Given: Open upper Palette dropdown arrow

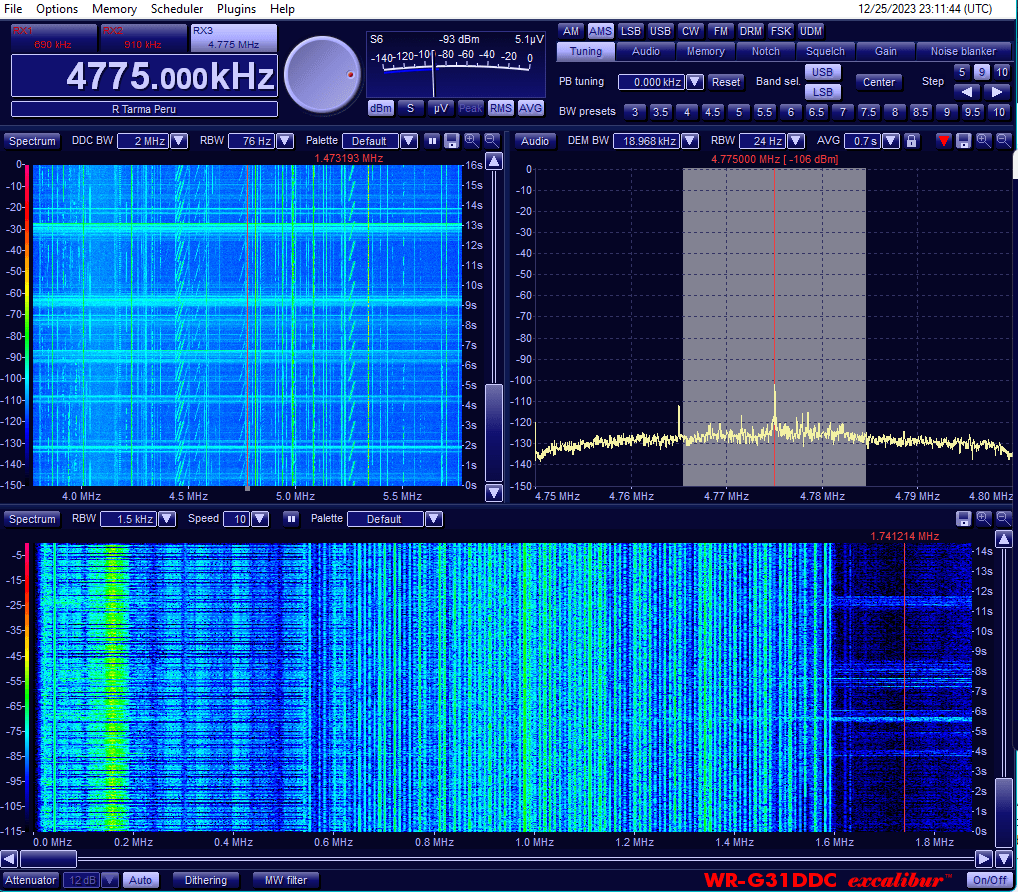Looking at the screenshot, I should coord(408,141).
